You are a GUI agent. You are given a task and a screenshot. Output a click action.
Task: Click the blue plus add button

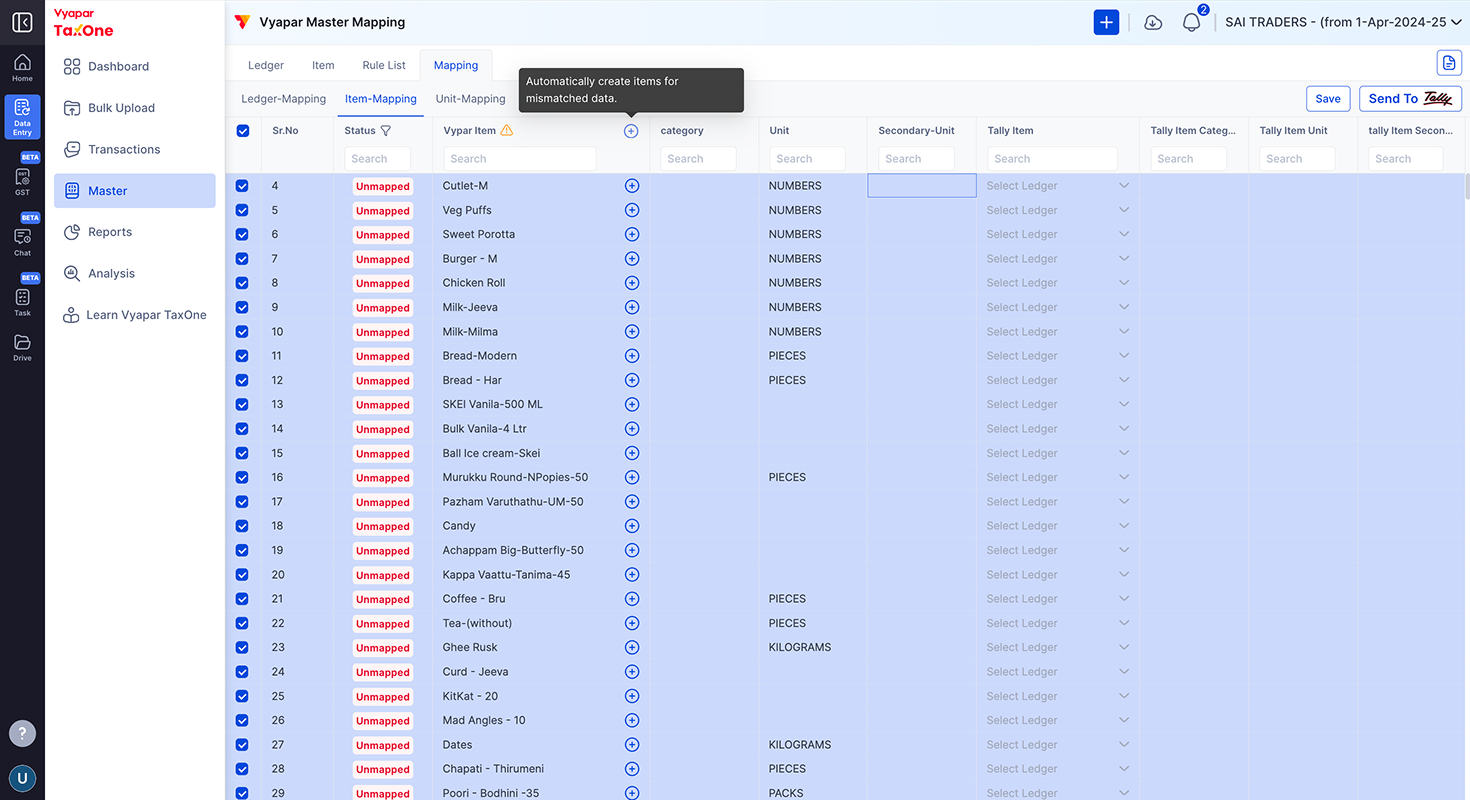(1106, 22)
